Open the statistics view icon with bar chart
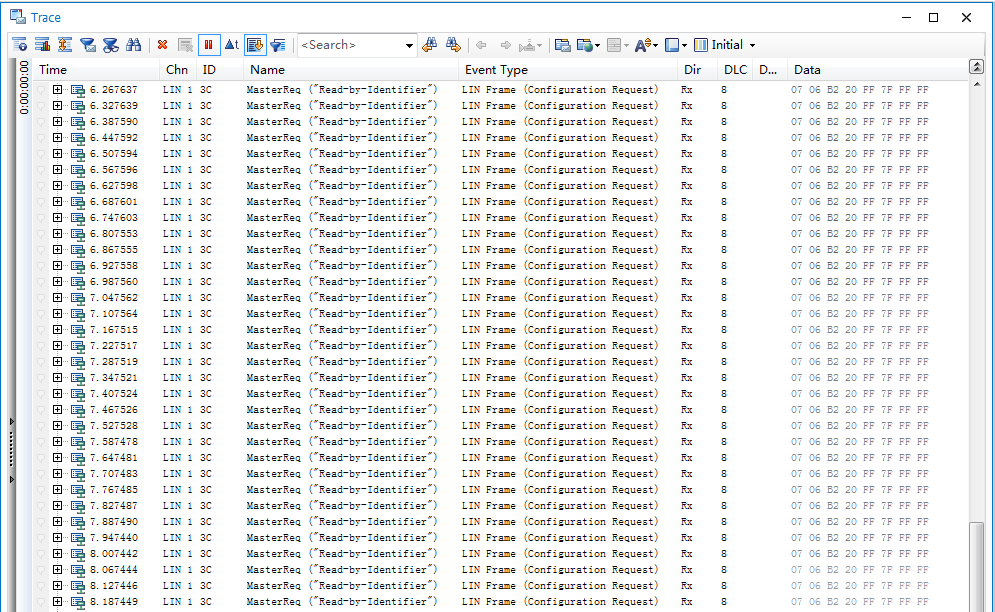995x612 pixels. [x=43, y=45]
